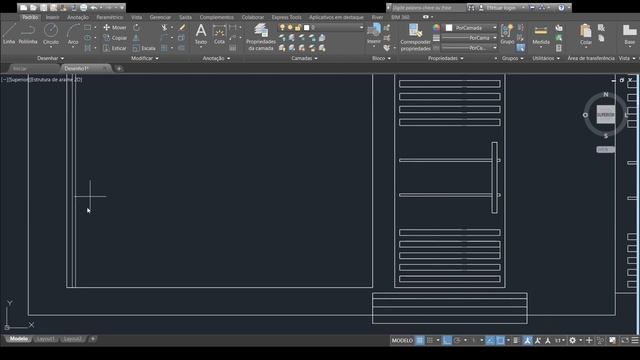
Task: Click Efetuar logon sign-in button
Action: (x=501, y=7)
